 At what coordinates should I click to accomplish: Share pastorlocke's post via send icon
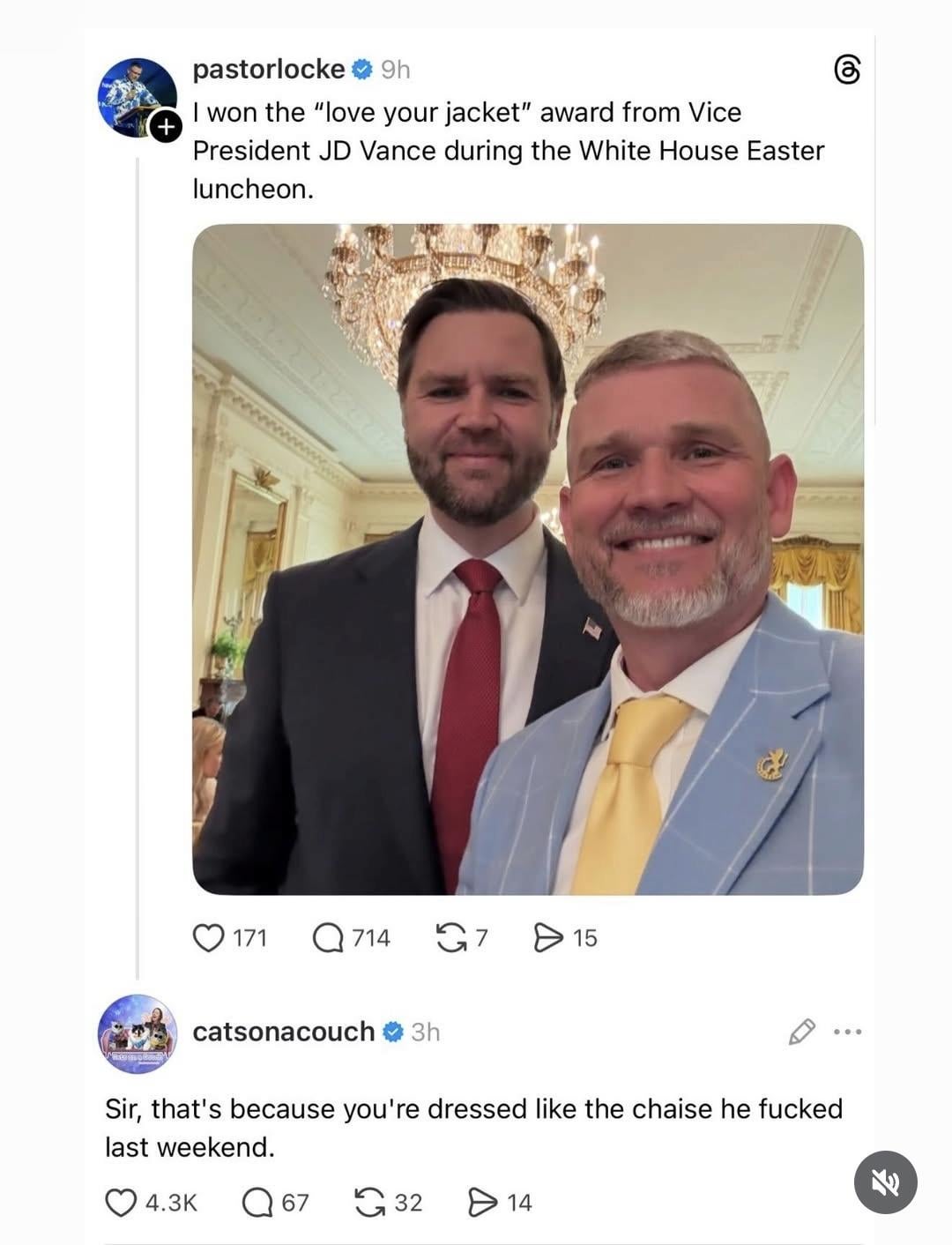tap(548, 937)
